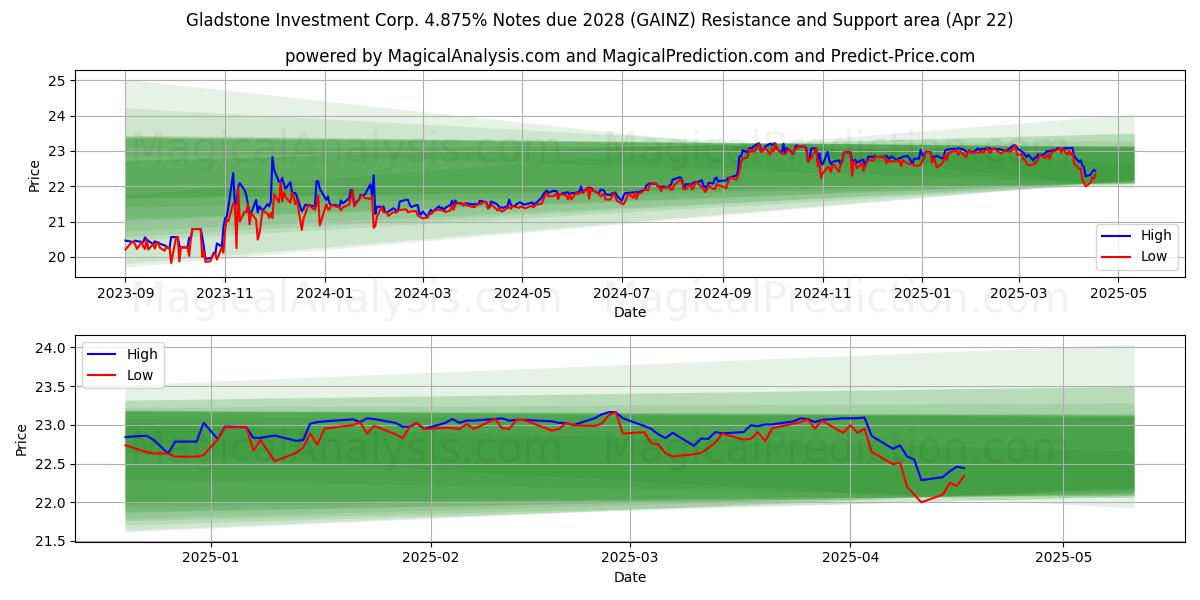
Task: Click the '2023-11' tick label
Action: pyautogui.click(x=225, y=294)
